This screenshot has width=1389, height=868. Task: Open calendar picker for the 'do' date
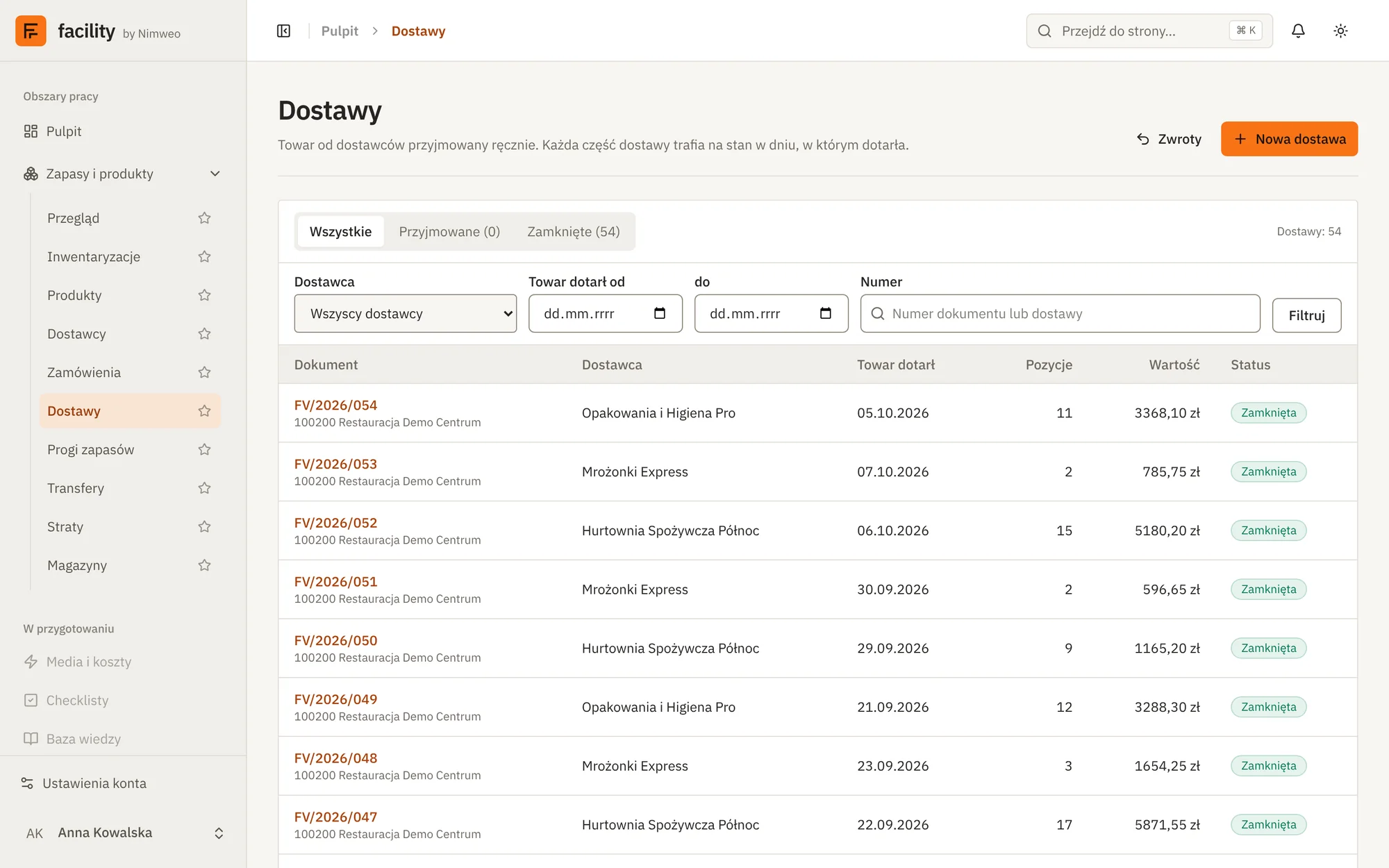826,313
